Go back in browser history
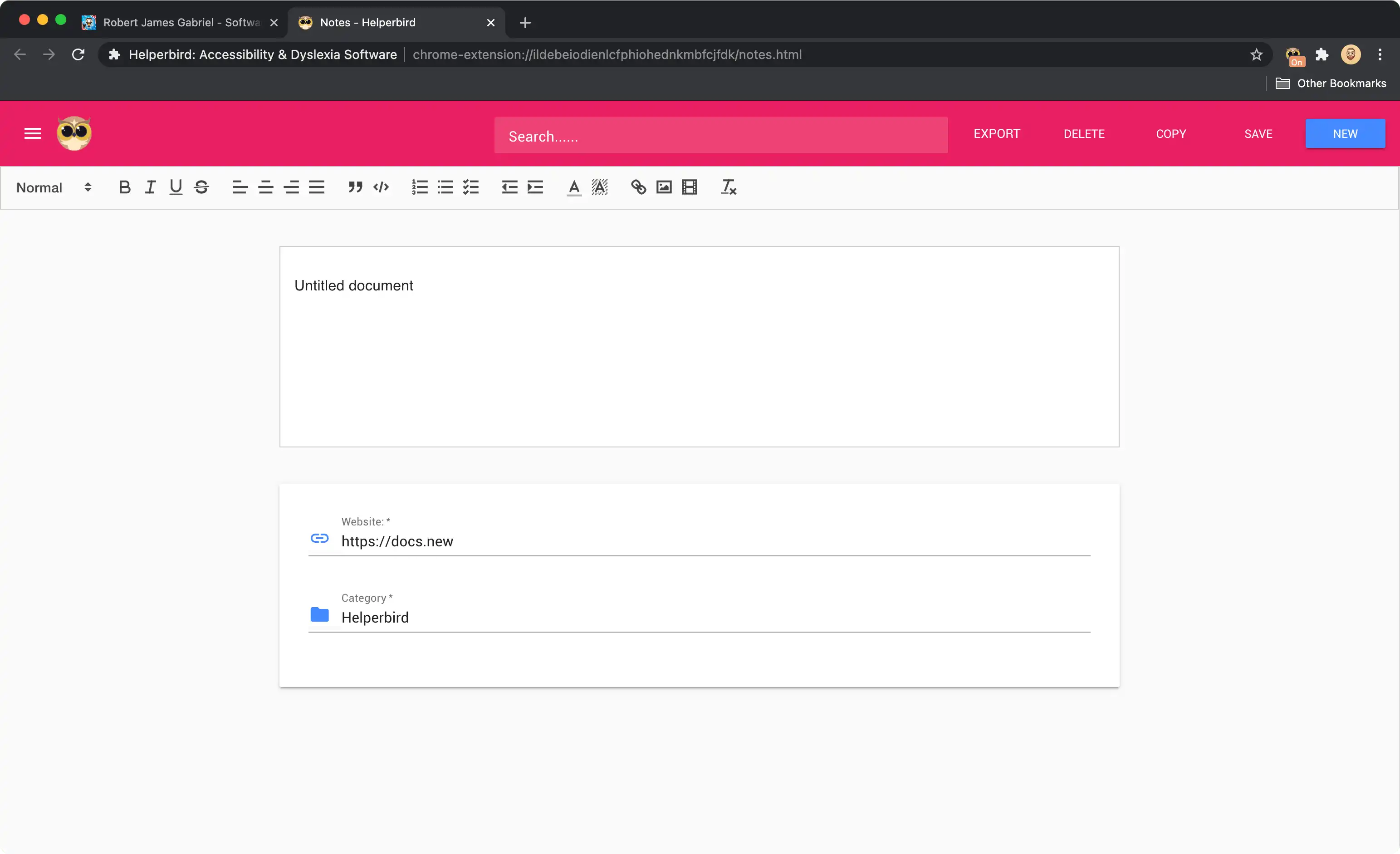Screen dimensions: 1400x854 click(20, 54)
